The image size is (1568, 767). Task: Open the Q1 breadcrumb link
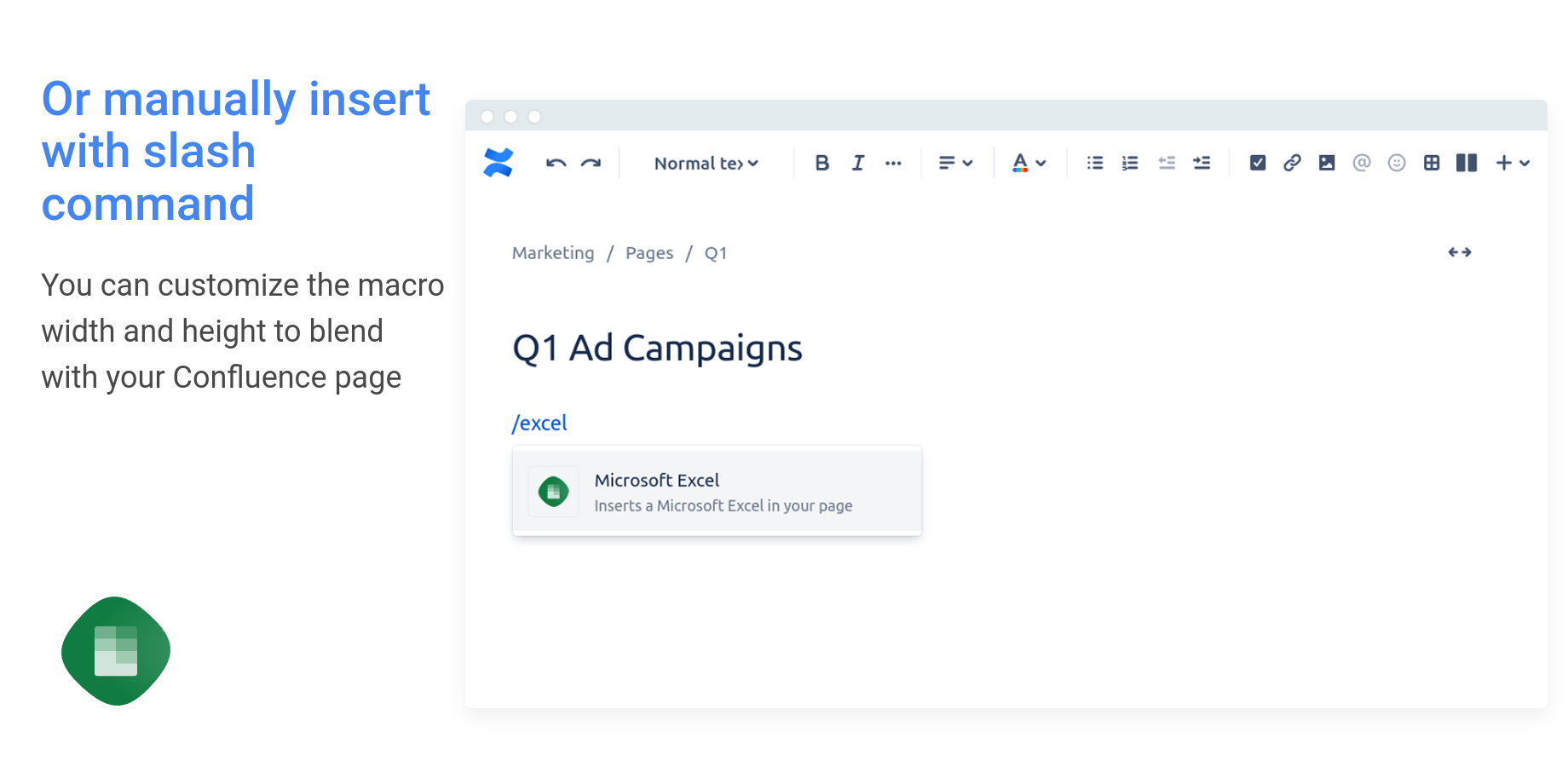(716, 253)
